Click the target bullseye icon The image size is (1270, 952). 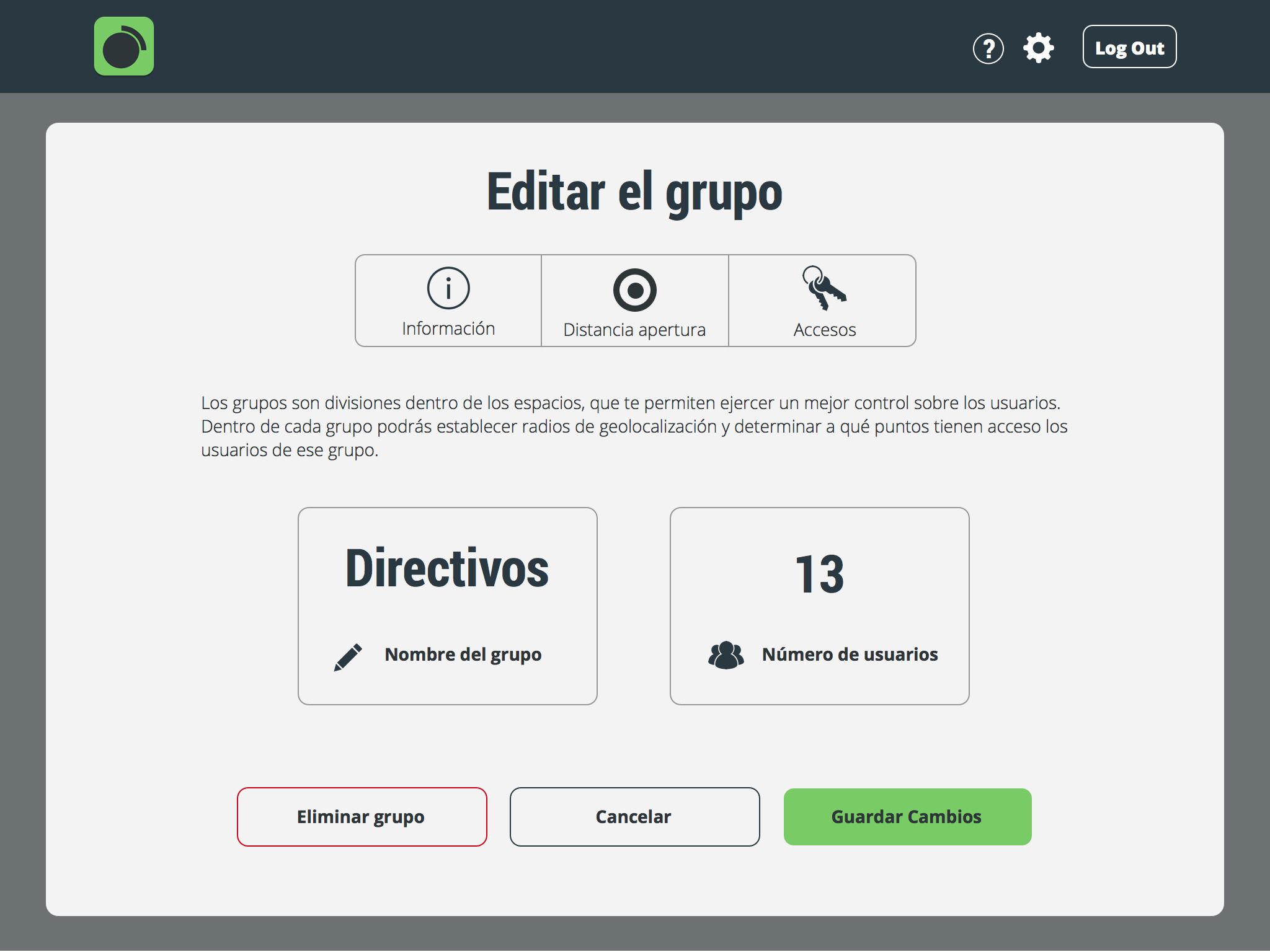coord(634,290)
